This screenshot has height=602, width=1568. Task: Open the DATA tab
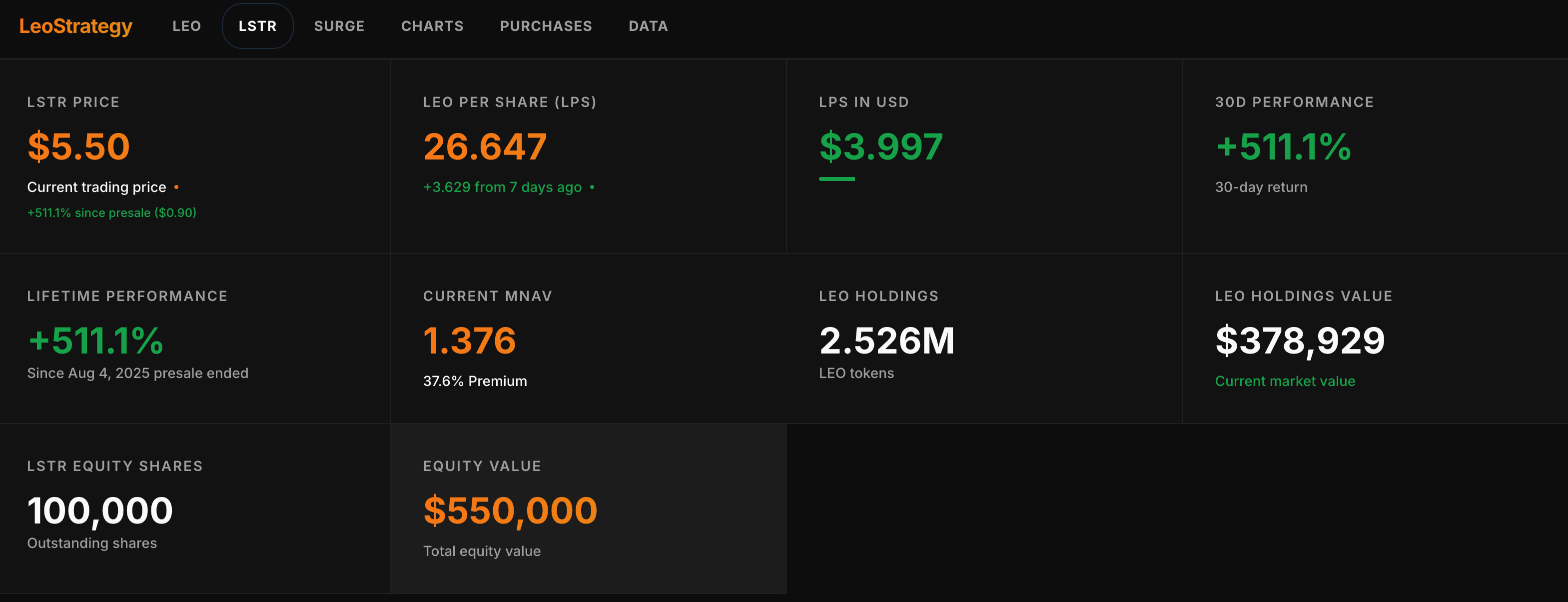(648, 26)
